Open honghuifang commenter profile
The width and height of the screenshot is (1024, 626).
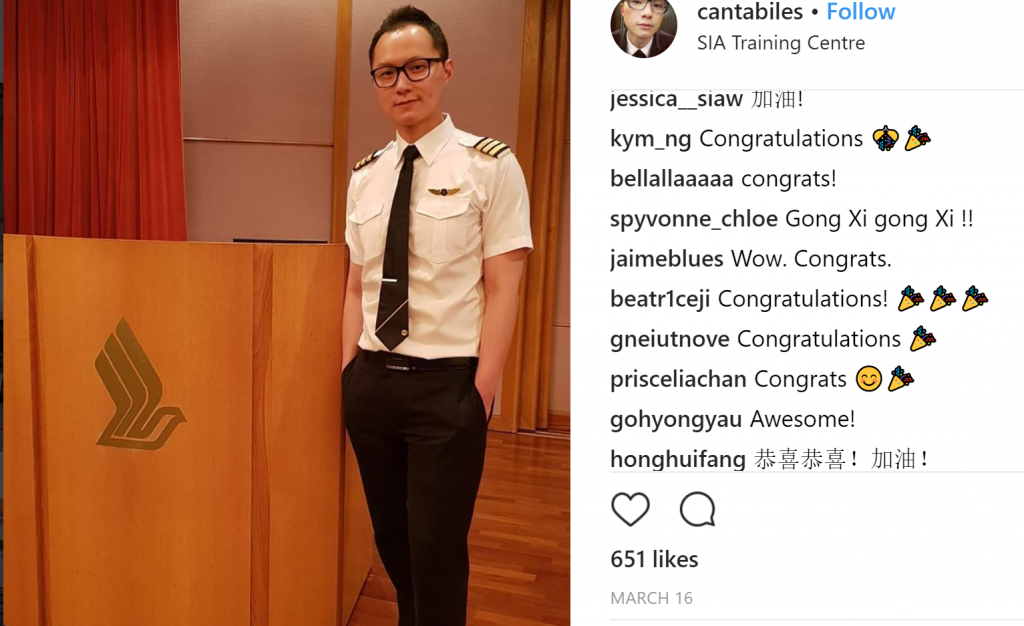677,460
